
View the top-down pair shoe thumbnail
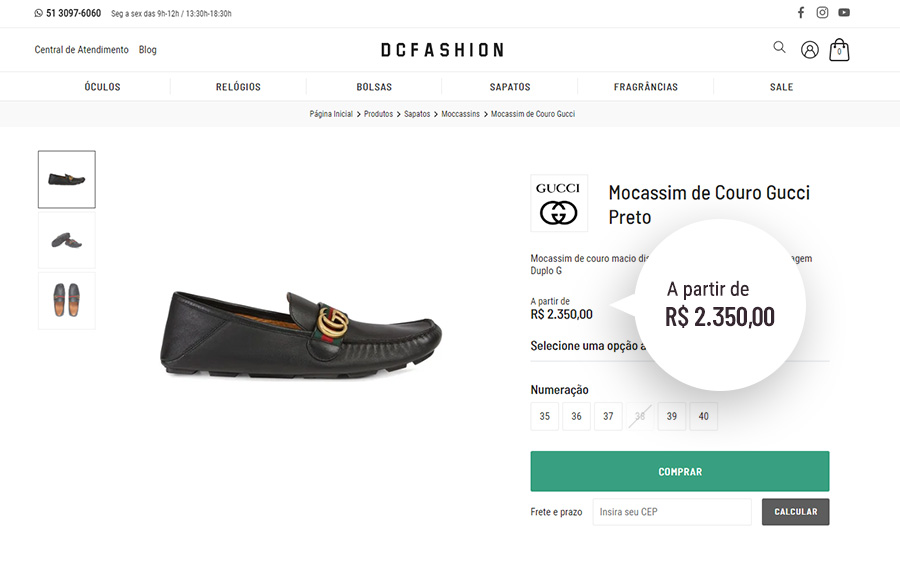[x=67, y=300]
